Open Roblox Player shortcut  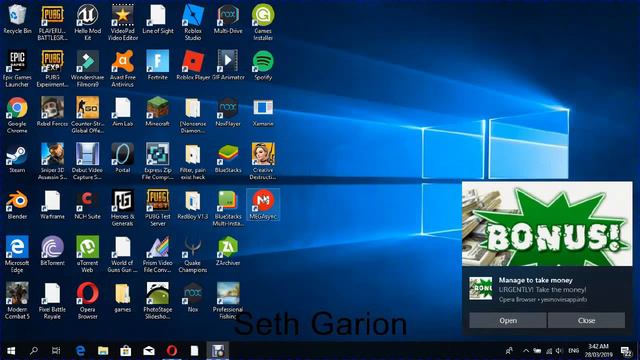pos(193,65)
